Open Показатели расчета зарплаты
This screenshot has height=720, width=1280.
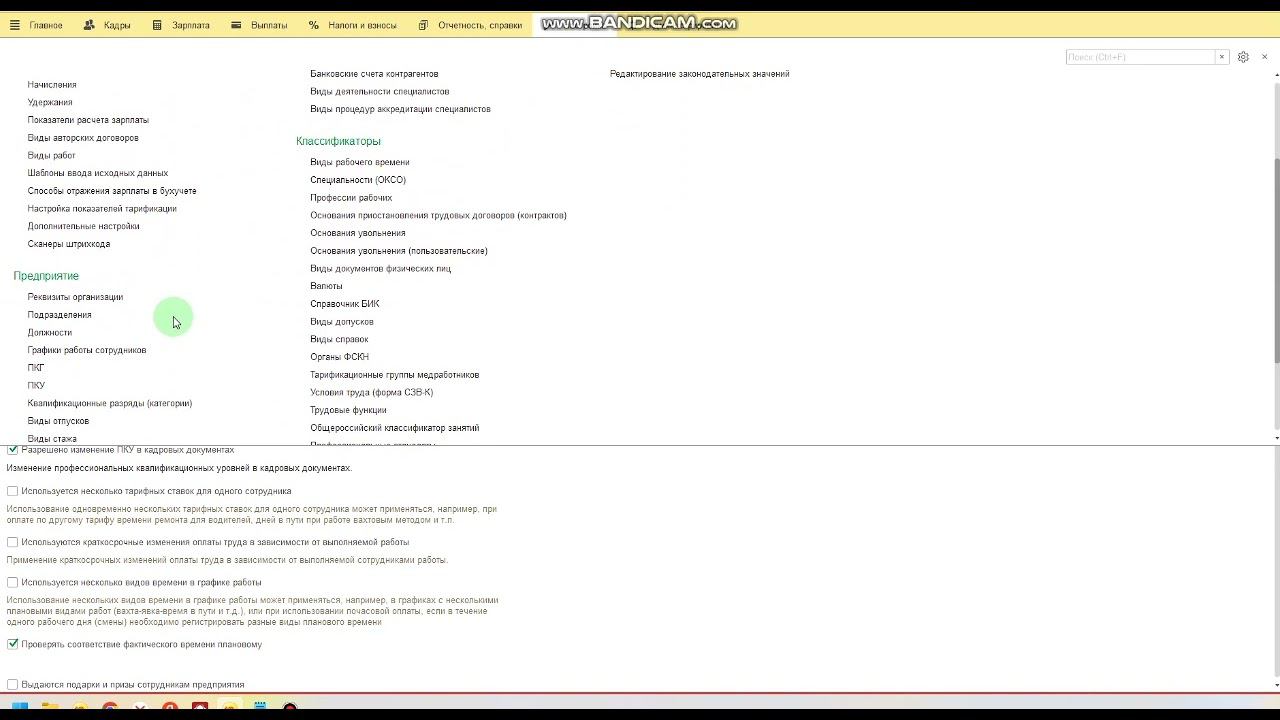(x=88, y=120)
